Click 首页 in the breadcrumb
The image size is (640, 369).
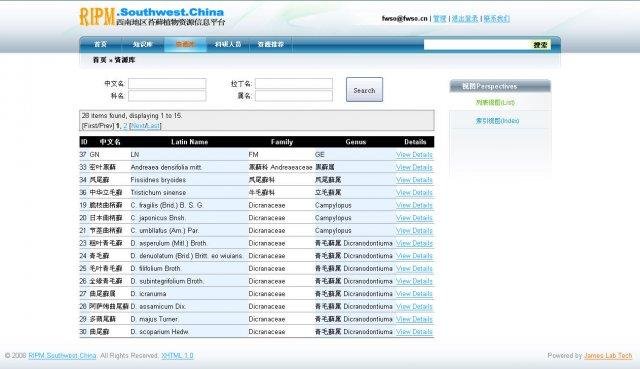pyautogui.click(x=99, y=60)
